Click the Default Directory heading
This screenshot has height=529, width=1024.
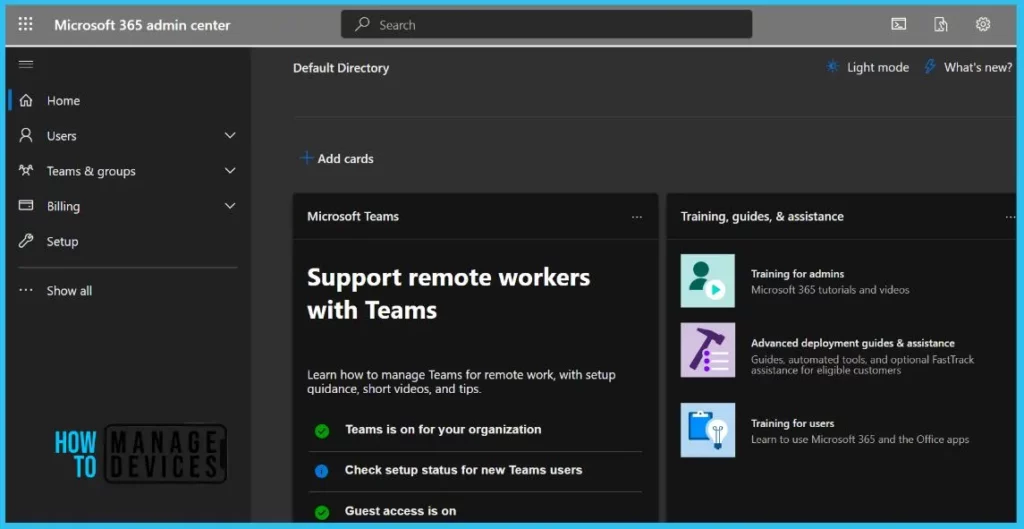pos(341,68)
